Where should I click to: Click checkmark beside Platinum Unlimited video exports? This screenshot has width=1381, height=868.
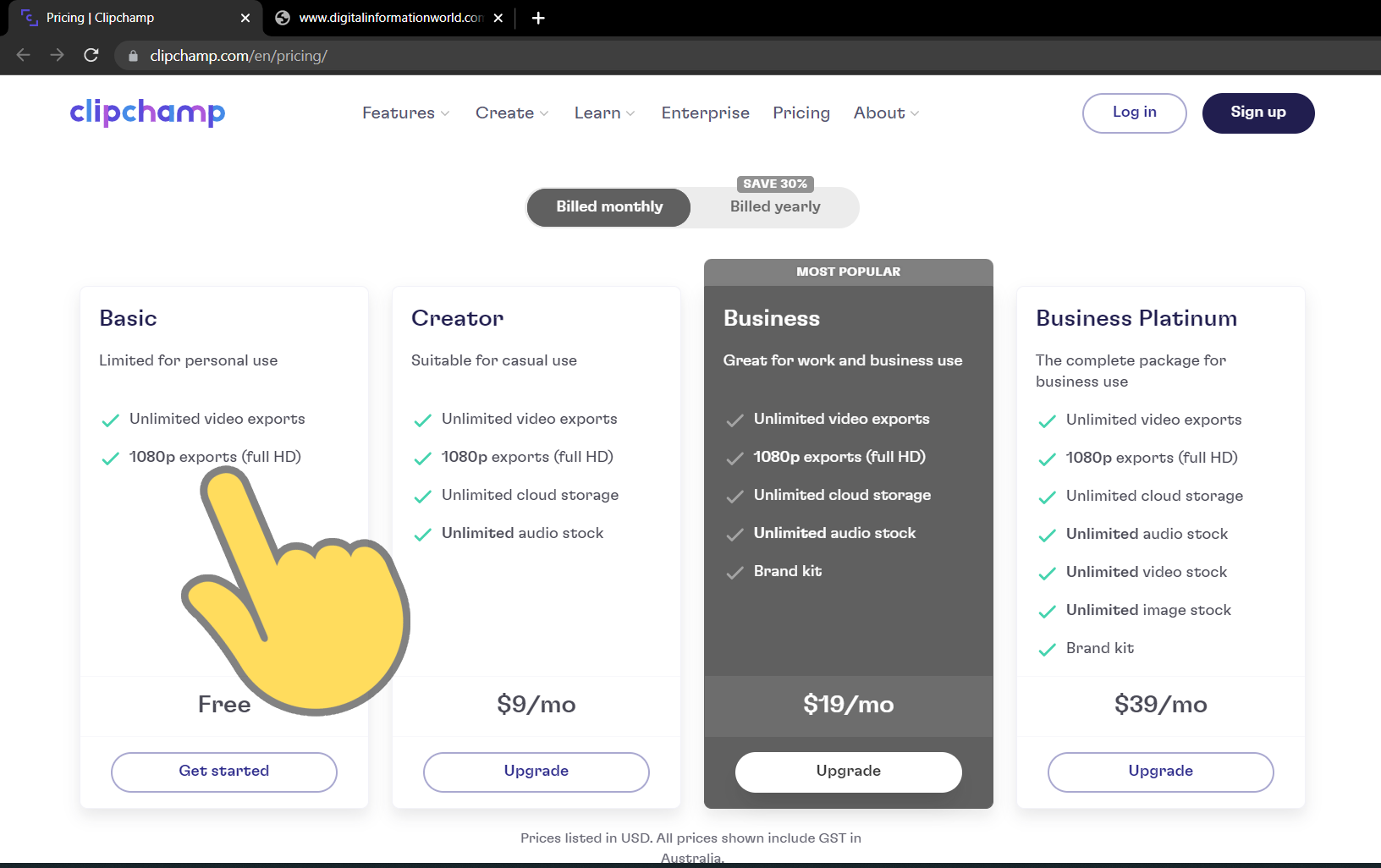pyautogui.click(x=1047, y=421)
